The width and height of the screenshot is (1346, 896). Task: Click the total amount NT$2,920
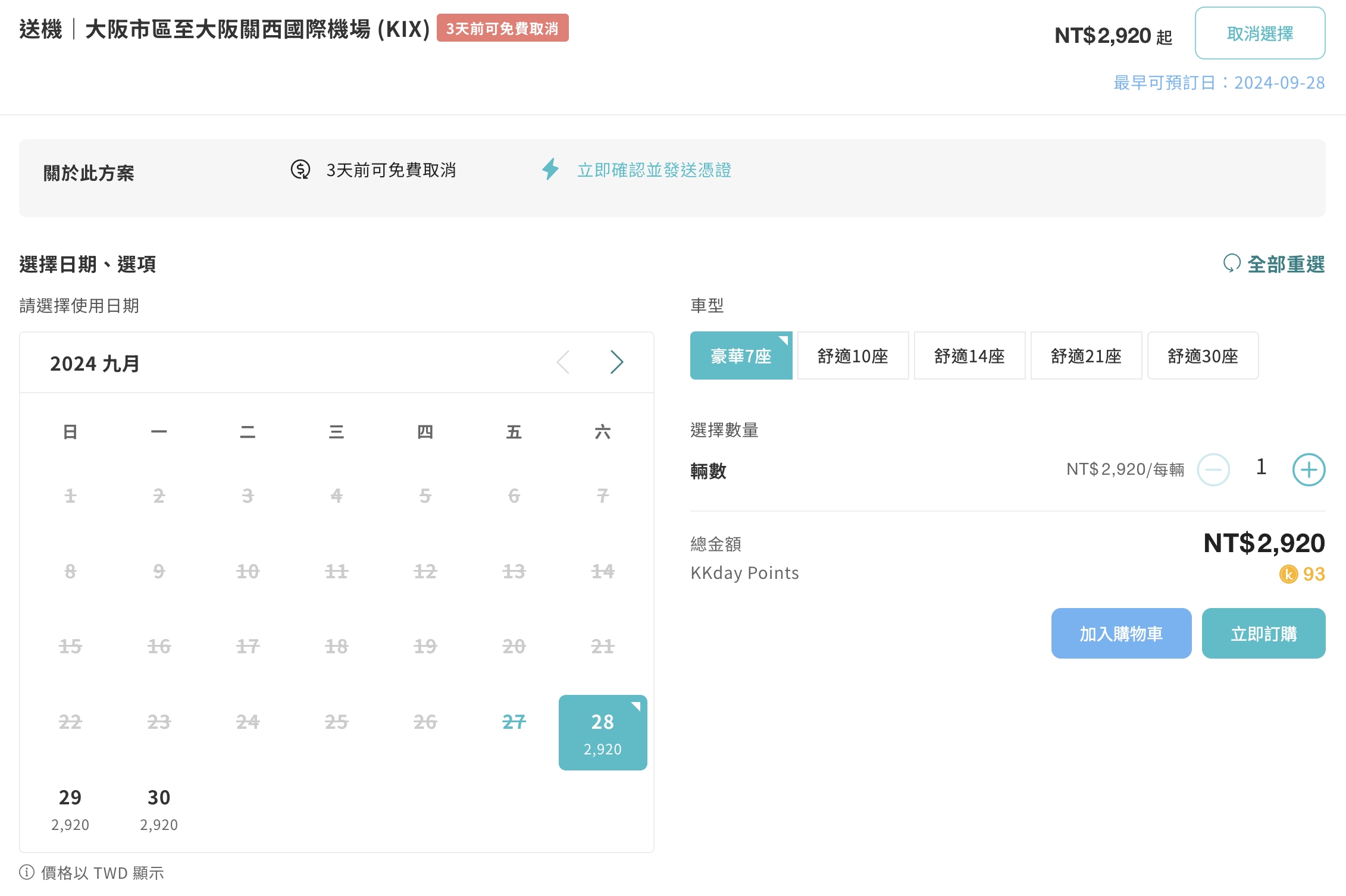pos(1264,543)
